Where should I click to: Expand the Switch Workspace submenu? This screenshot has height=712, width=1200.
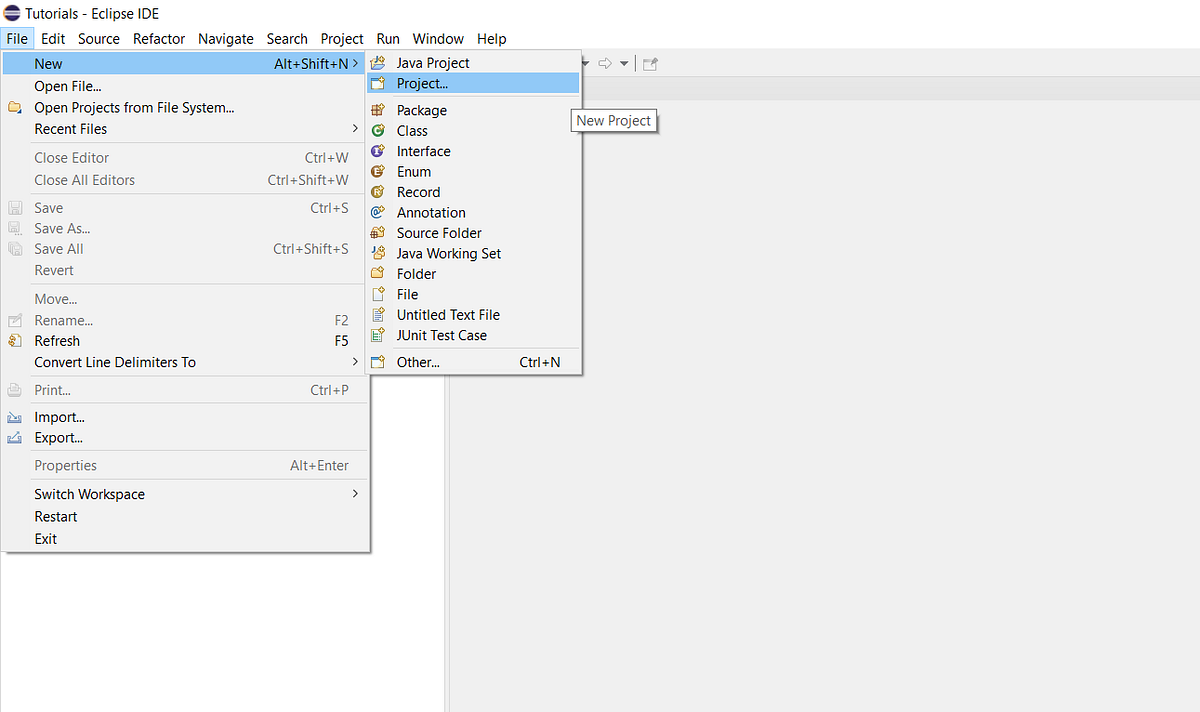(89, 493)
